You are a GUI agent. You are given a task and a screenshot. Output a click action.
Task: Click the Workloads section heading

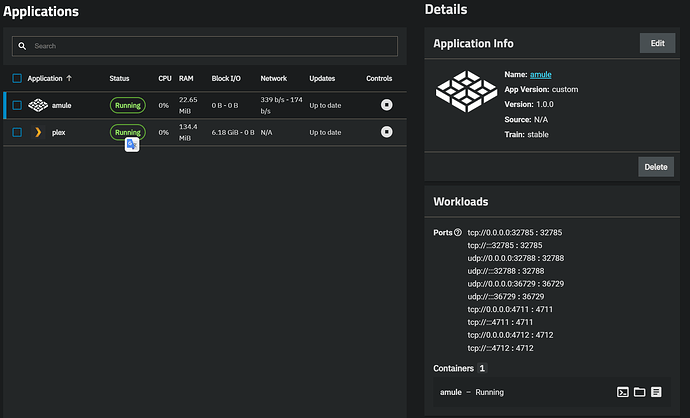click(x=461, y=202)
